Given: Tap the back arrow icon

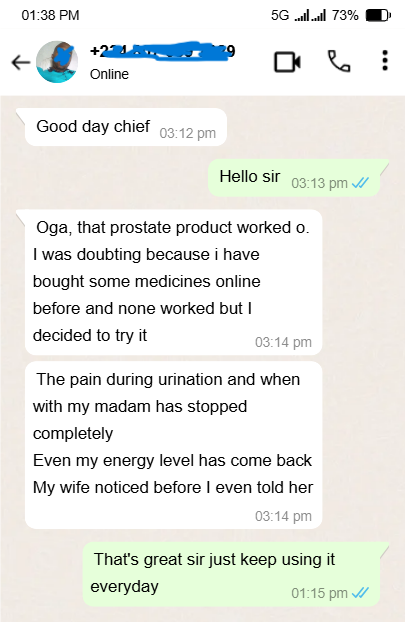Looking at the screenshot, I should 21,62.
